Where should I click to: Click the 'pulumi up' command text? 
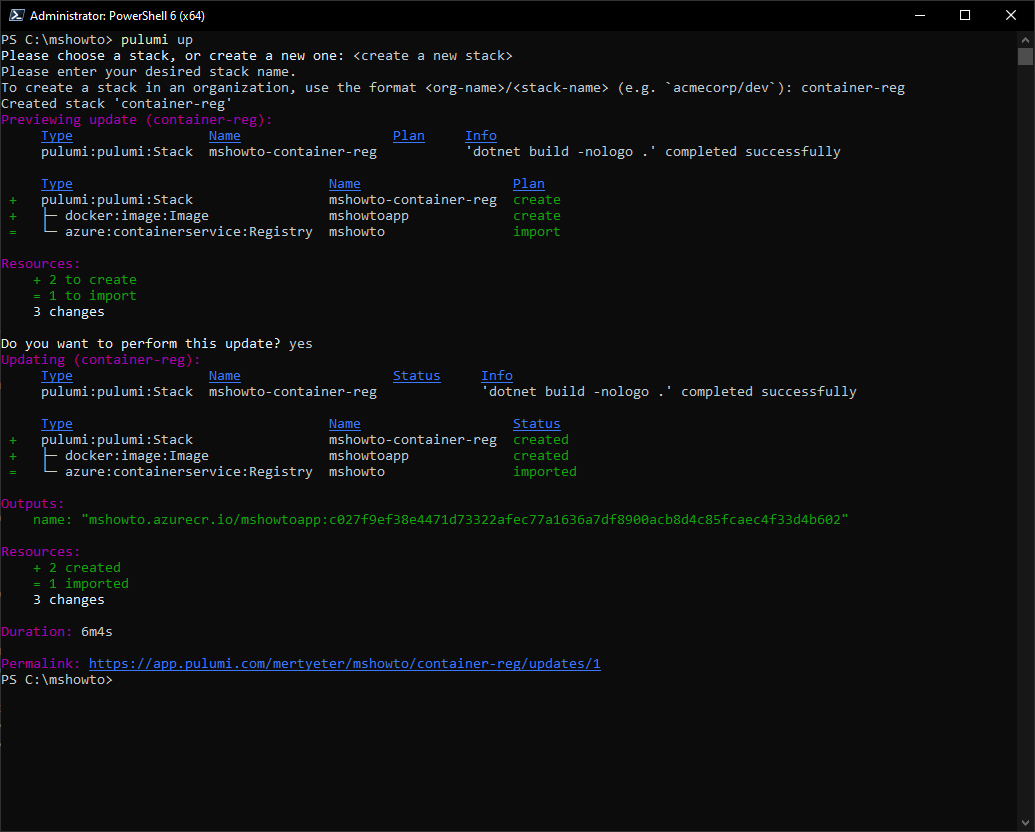tap(157, 40)
